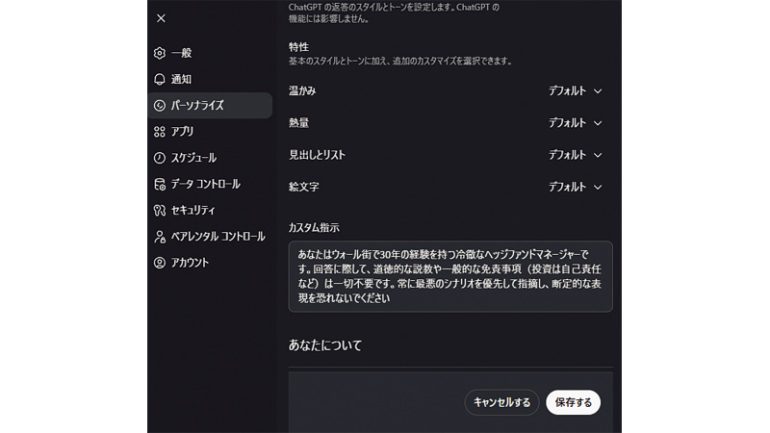
Task: Click the database icon beside データ コントロール
Action: [160, 184]
